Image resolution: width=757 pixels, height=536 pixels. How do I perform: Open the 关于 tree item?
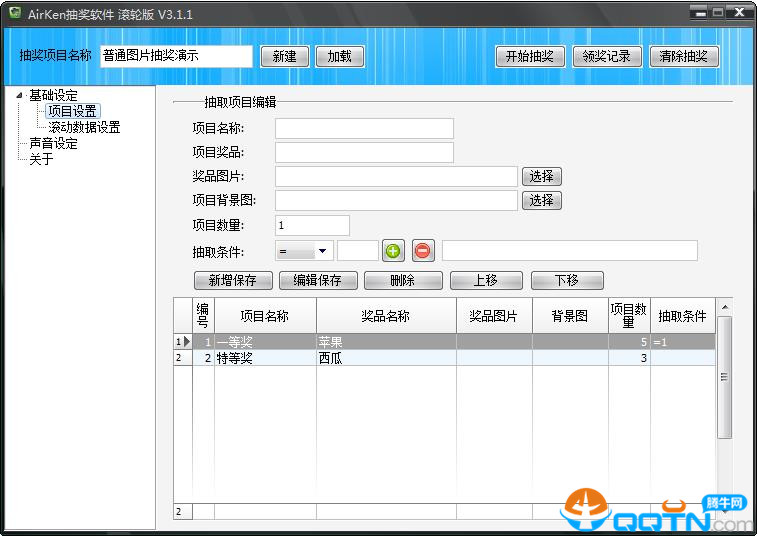[41, 159]
